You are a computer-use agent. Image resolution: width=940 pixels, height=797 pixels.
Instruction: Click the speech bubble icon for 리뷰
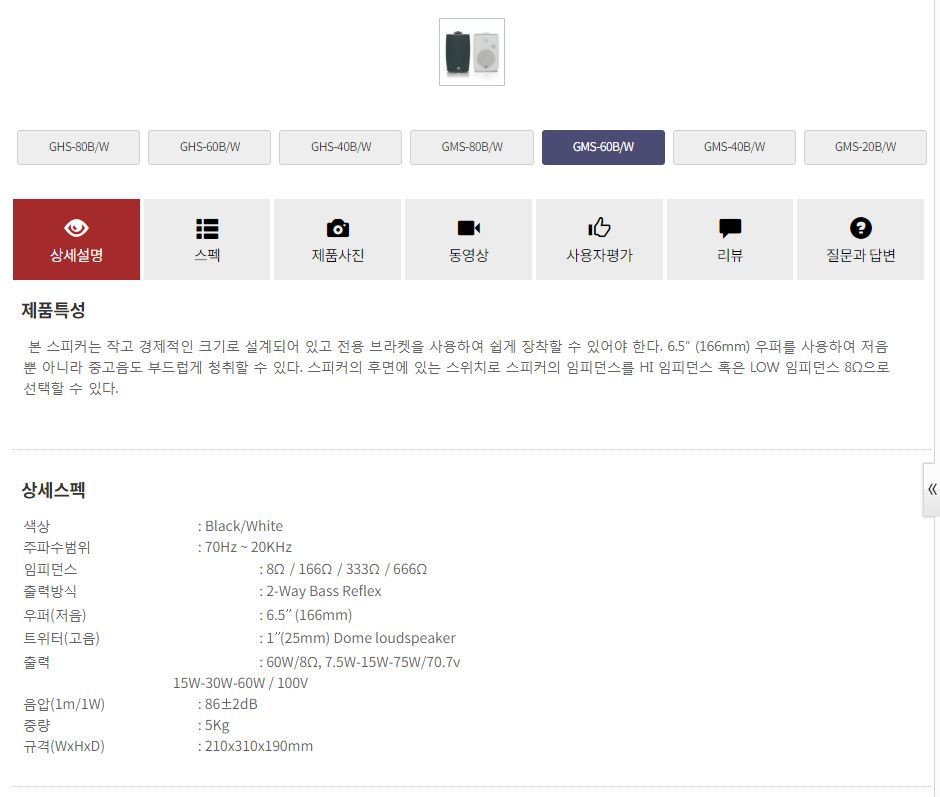(x=730, y=228)
